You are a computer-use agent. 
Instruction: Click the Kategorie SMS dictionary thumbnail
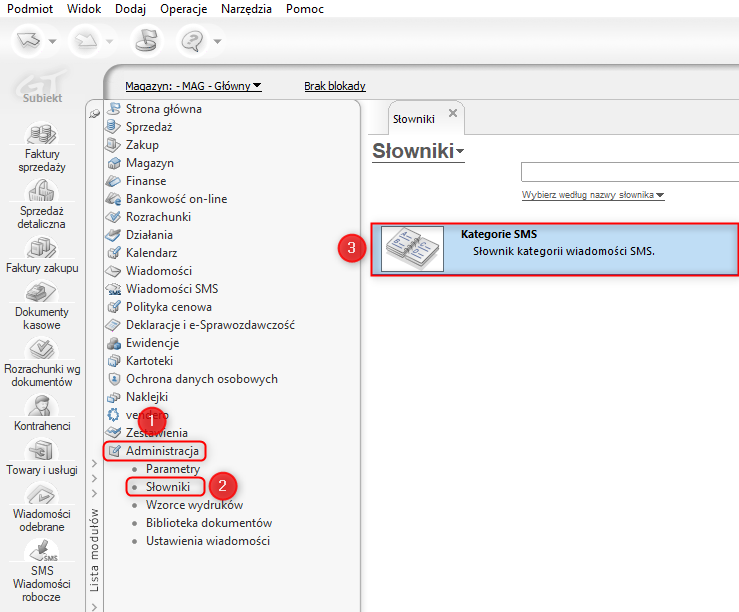(x=412, y=249)
